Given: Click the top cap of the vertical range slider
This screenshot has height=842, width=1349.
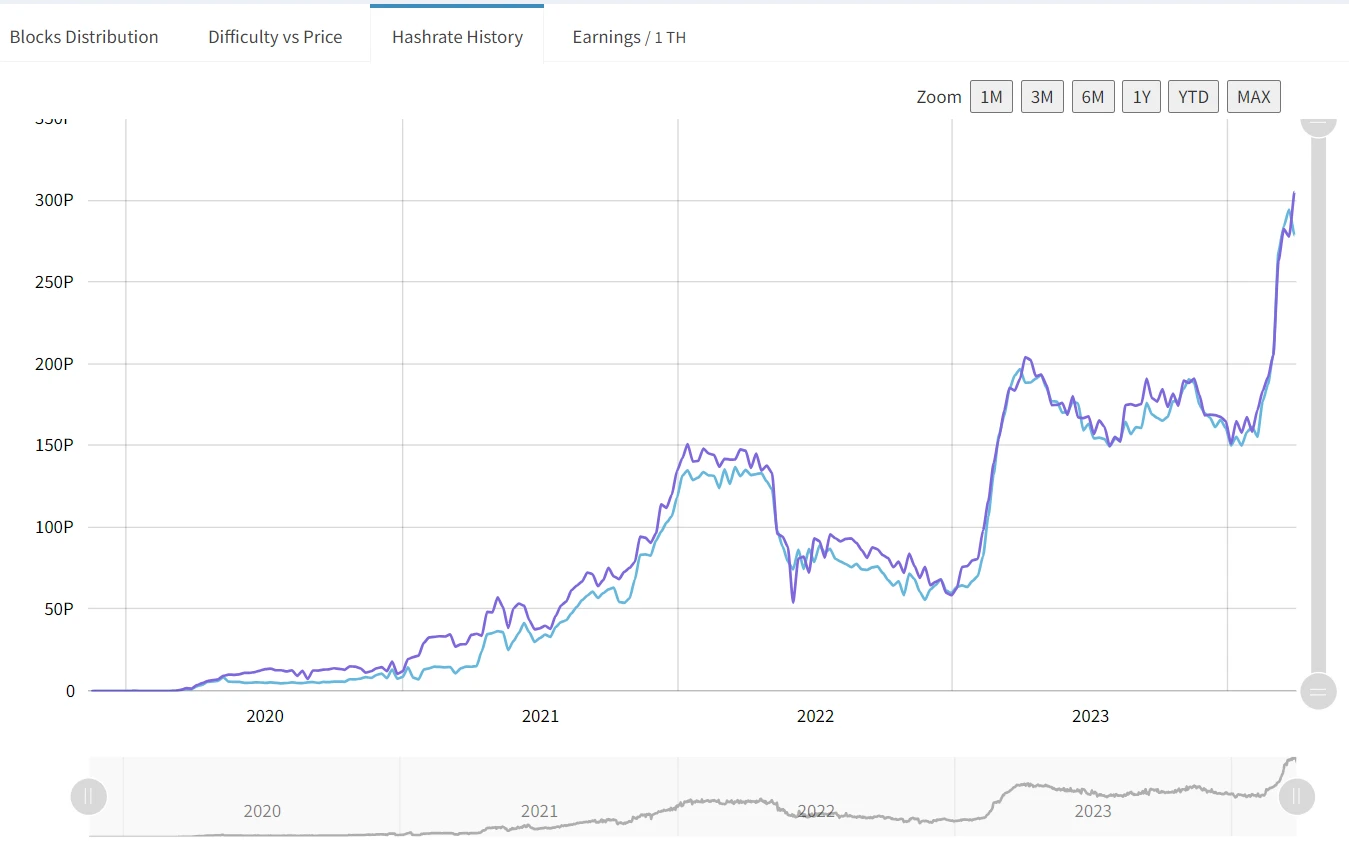Looking at the screenshot, I should (x=1318, y=123).
